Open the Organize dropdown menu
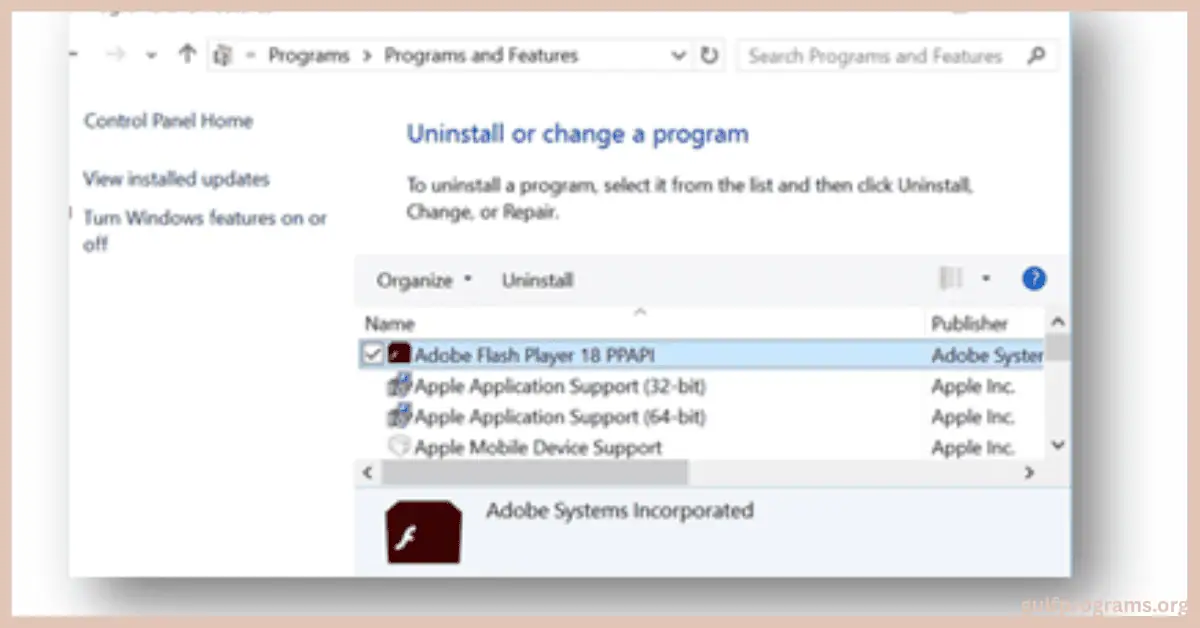The height and width of the screenshot is (628, 1200). click(424, 280)
